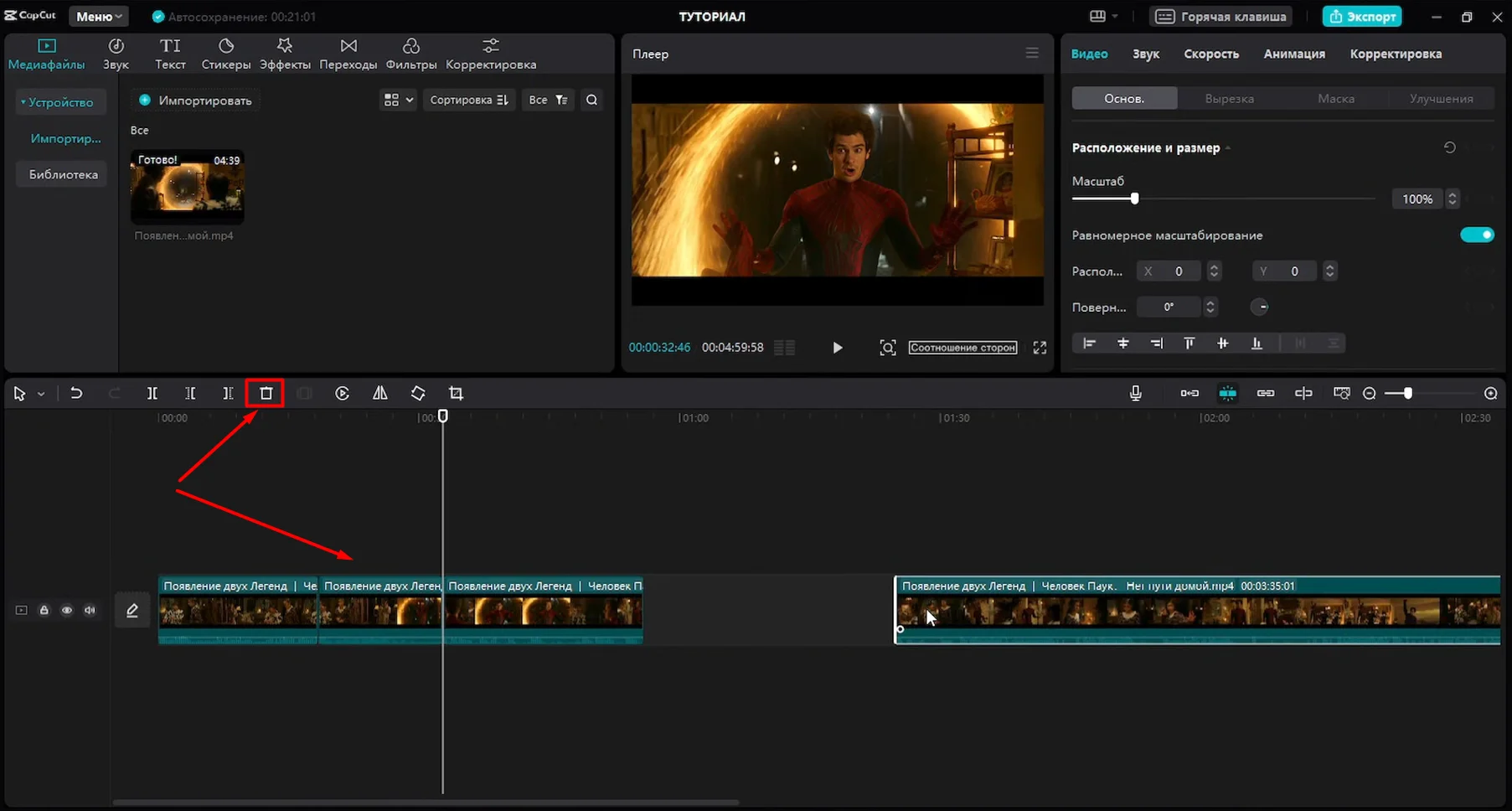This screenshot has height=811, width=1512.
Task: Click the undo arrow icon
Action: click(x=76, y=393)
